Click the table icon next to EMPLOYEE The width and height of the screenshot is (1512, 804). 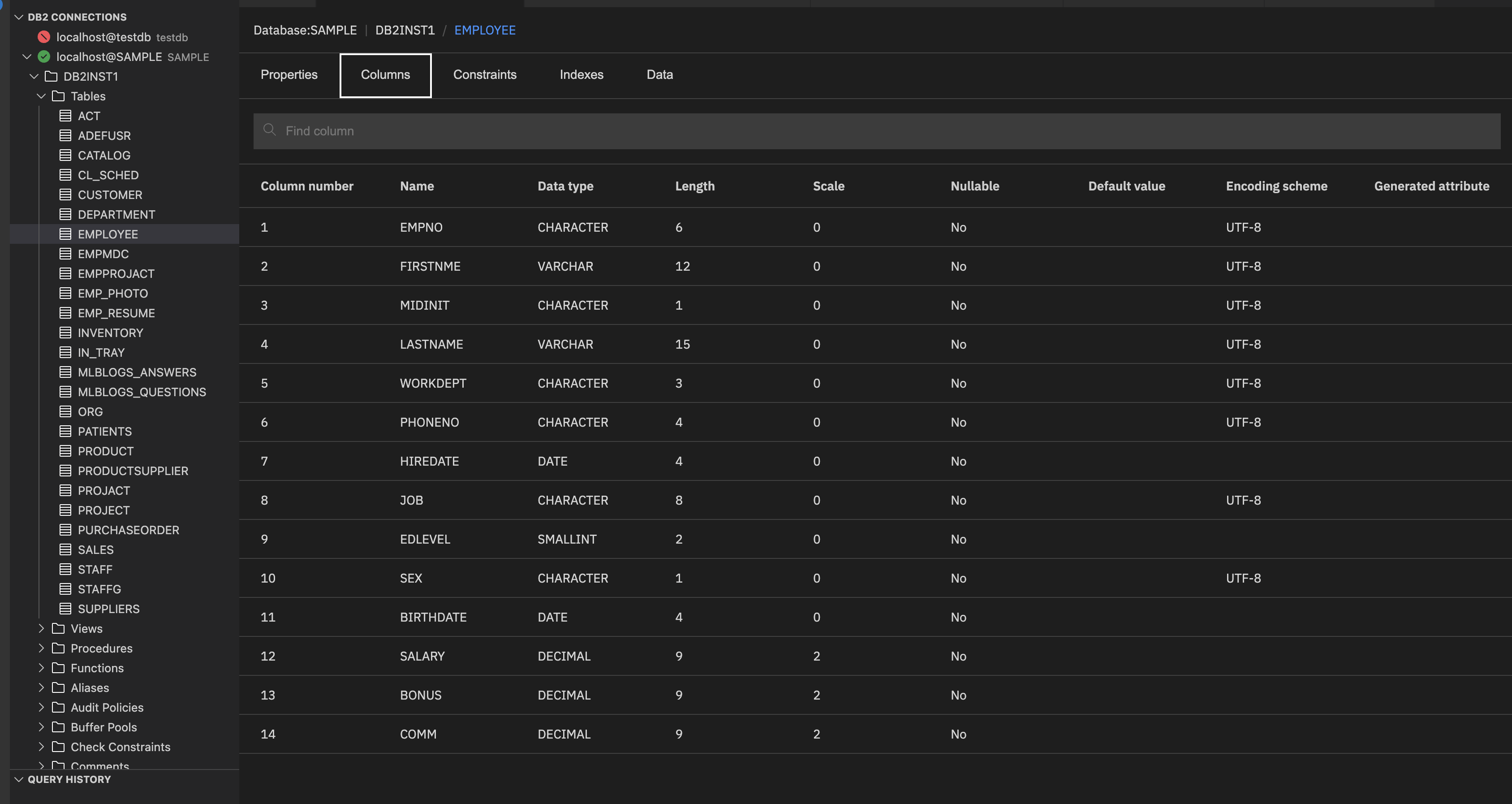point(66,234)
